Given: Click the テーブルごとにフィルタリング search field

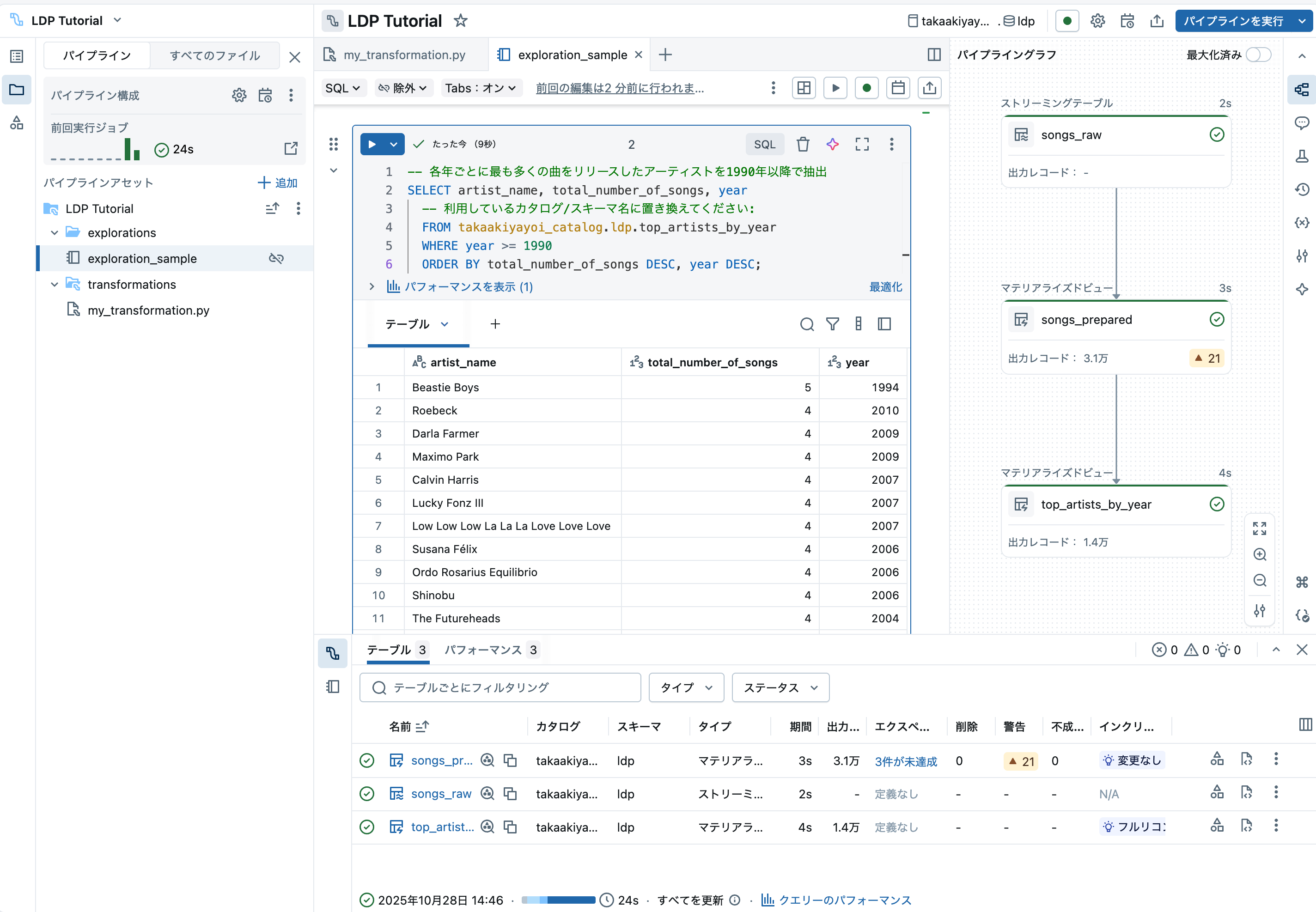Looking at the screenshot, I should [x=500, y=687].
